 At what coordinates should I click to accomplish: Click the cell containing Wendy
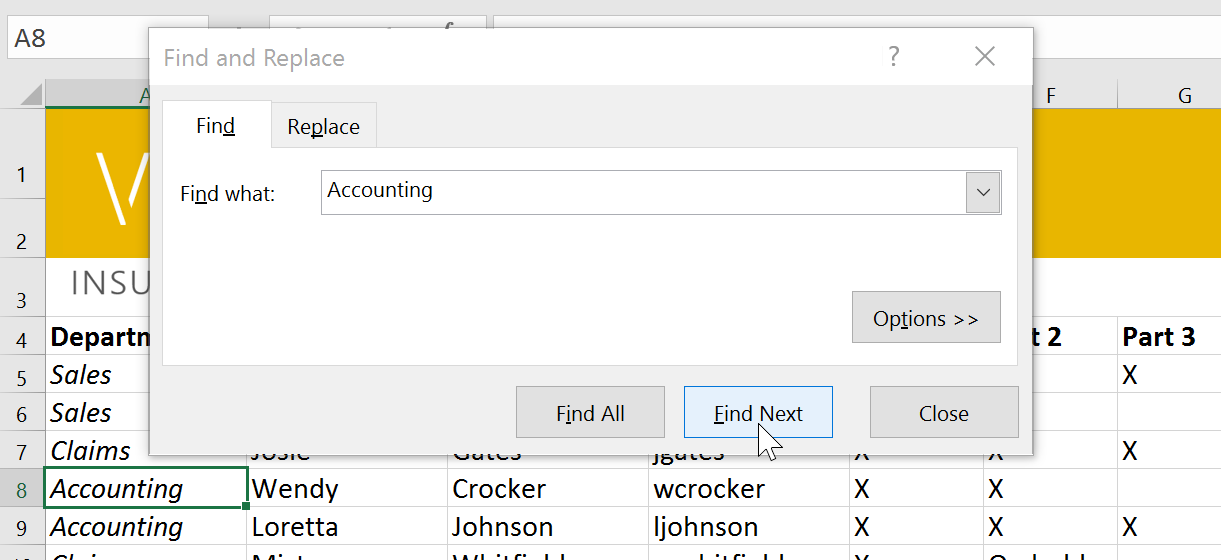[x=346, y=489]
